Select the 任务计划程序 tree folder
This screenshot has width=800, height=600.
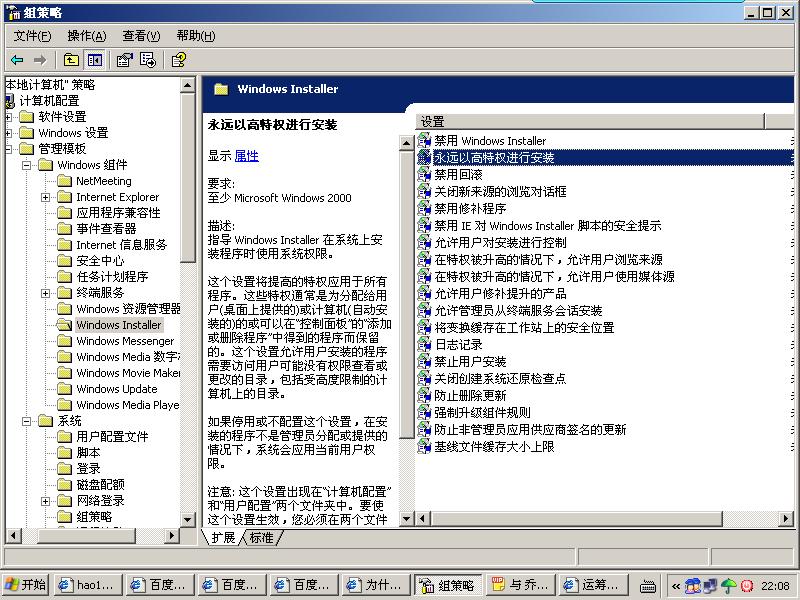tap(112, 277)
